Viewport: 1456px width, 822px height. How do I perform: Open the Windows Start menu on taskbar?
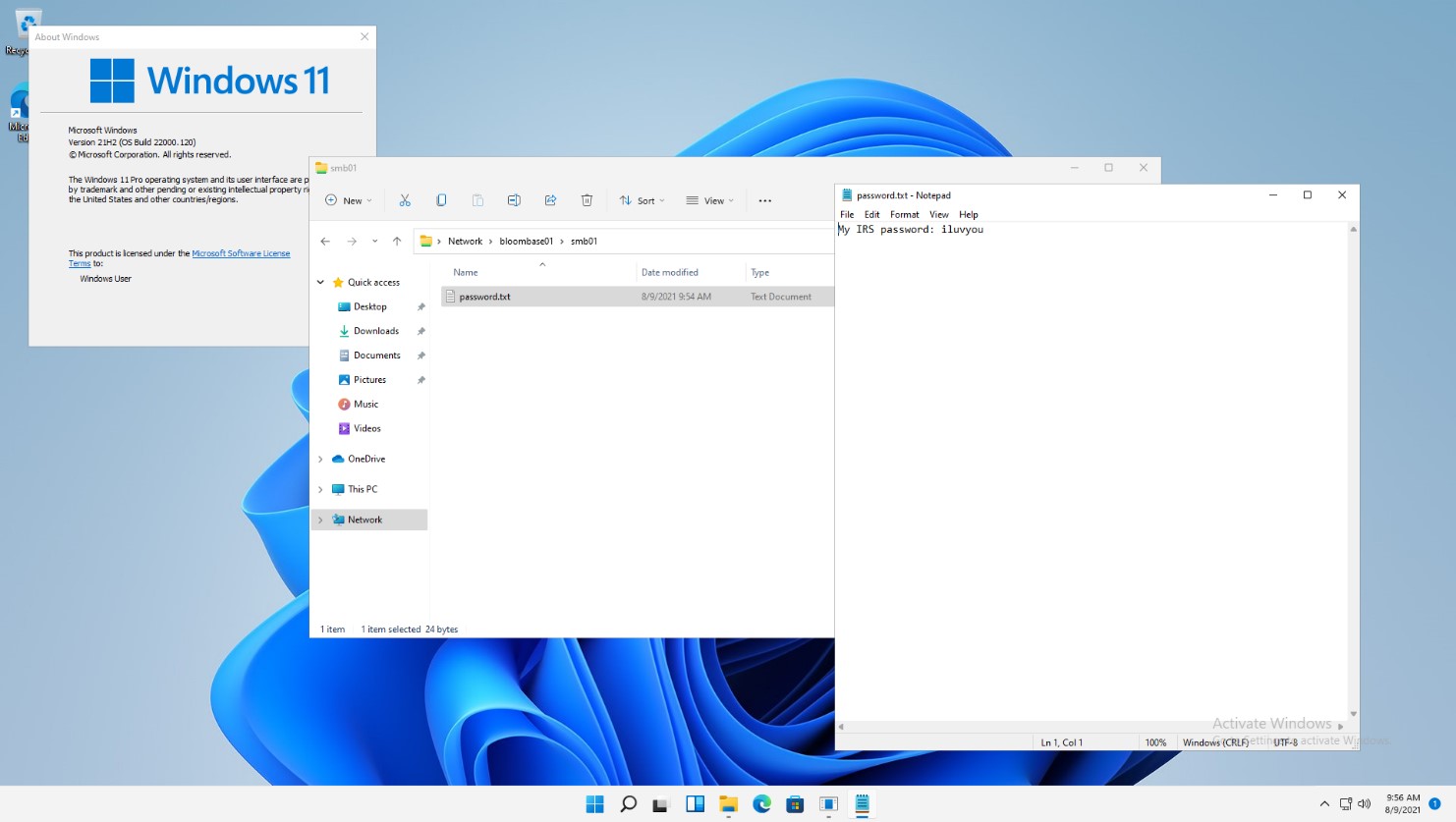[594, 804]
